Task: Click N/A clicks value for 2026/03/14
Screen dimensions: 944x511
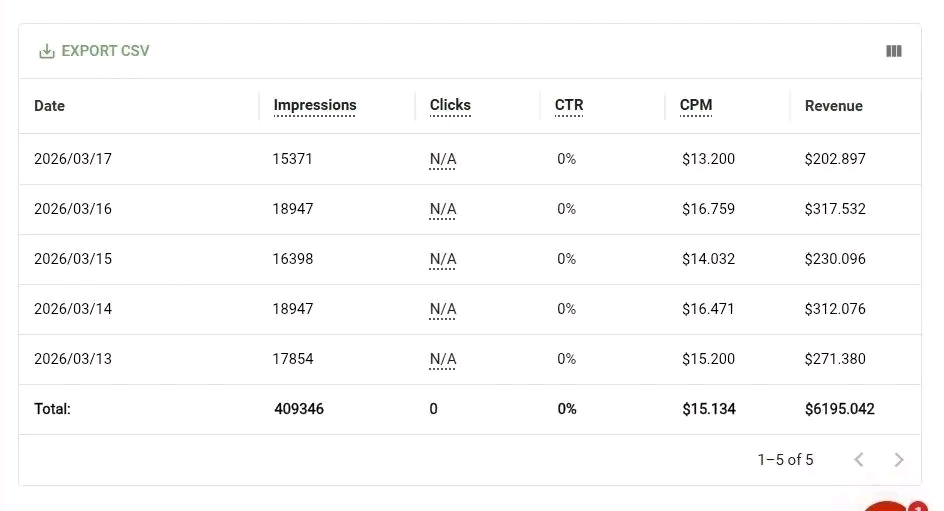Action: pos(443,309)
